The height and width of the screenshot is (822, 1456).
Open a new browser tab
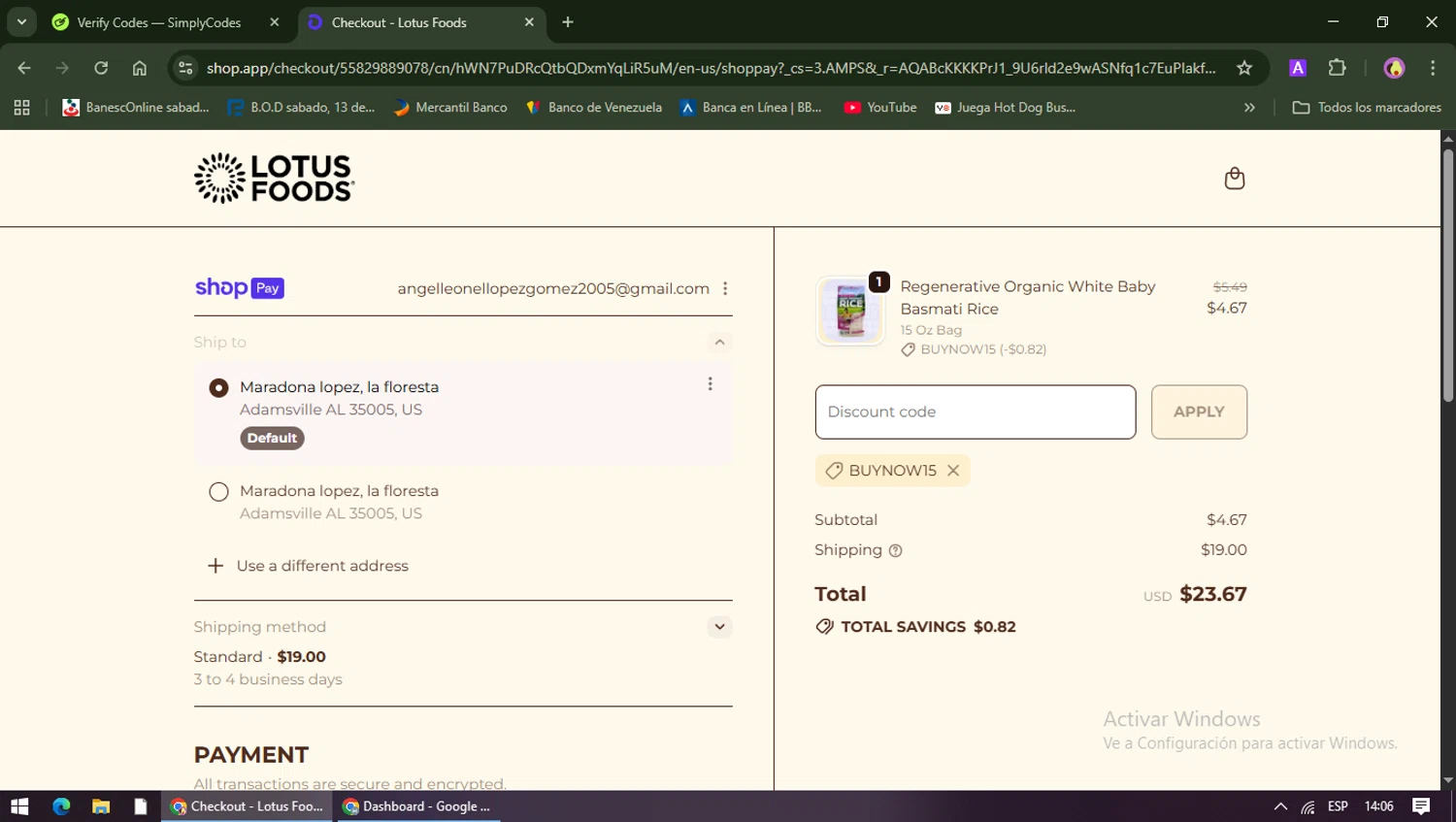568,22
